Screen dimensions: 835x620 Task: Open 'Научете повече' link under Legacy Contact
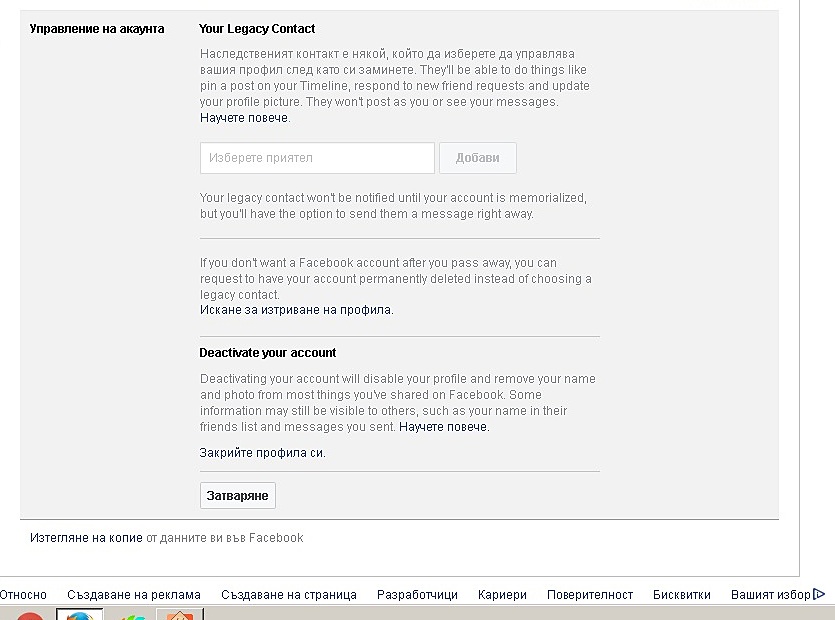pyautogui.click(x=244, y=118)
